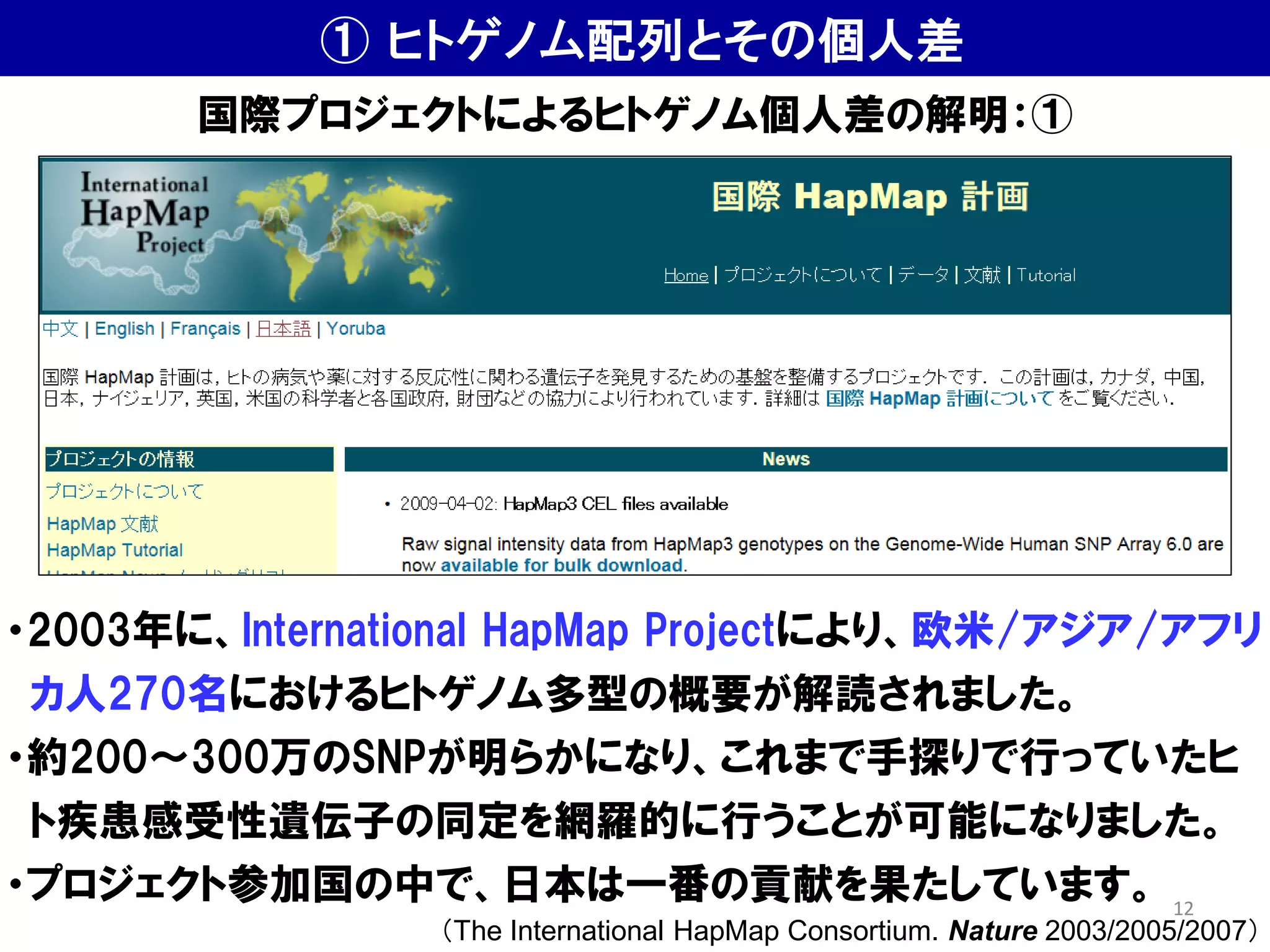Open the HapMap 文献 sidebar link

coord(103,524)
